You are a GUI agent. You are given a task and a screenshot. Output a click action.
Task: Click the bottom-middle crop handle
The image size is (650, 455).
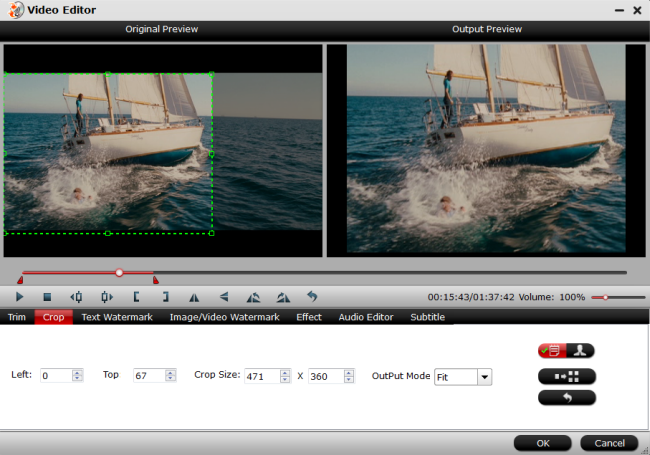click(108, 233)
